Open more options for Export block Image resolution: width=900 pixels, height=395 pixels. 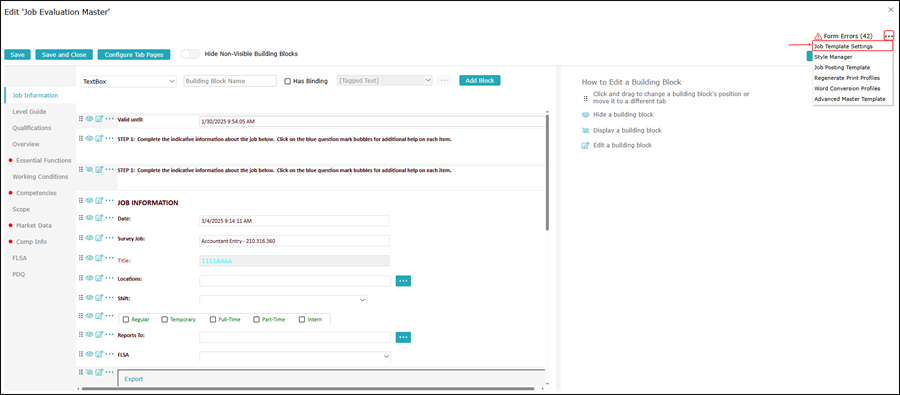(x=109, y=373)
